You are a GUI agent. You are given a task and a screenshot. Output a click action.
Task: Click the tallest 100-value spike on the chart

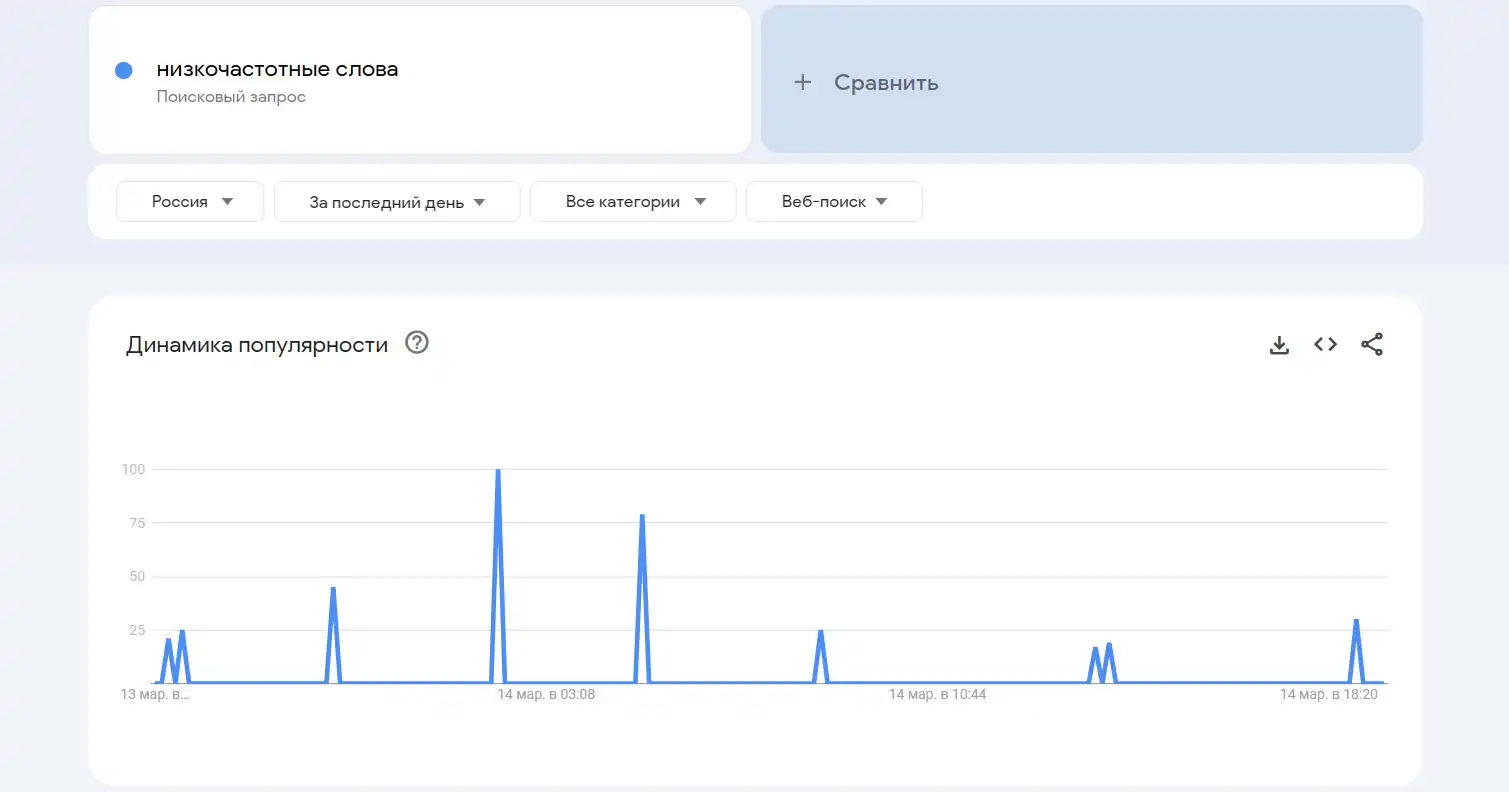point(497,470)
